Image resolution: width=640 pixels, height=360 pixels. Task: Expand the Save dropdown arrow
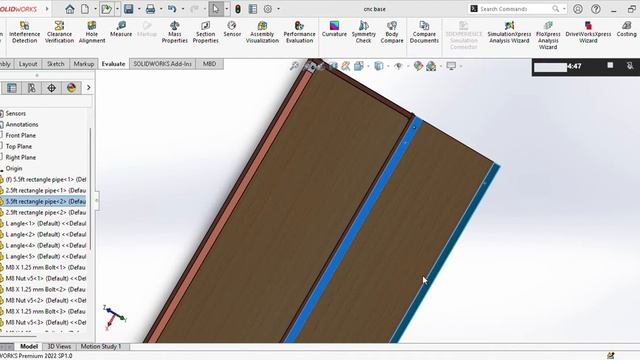[139, 9]
